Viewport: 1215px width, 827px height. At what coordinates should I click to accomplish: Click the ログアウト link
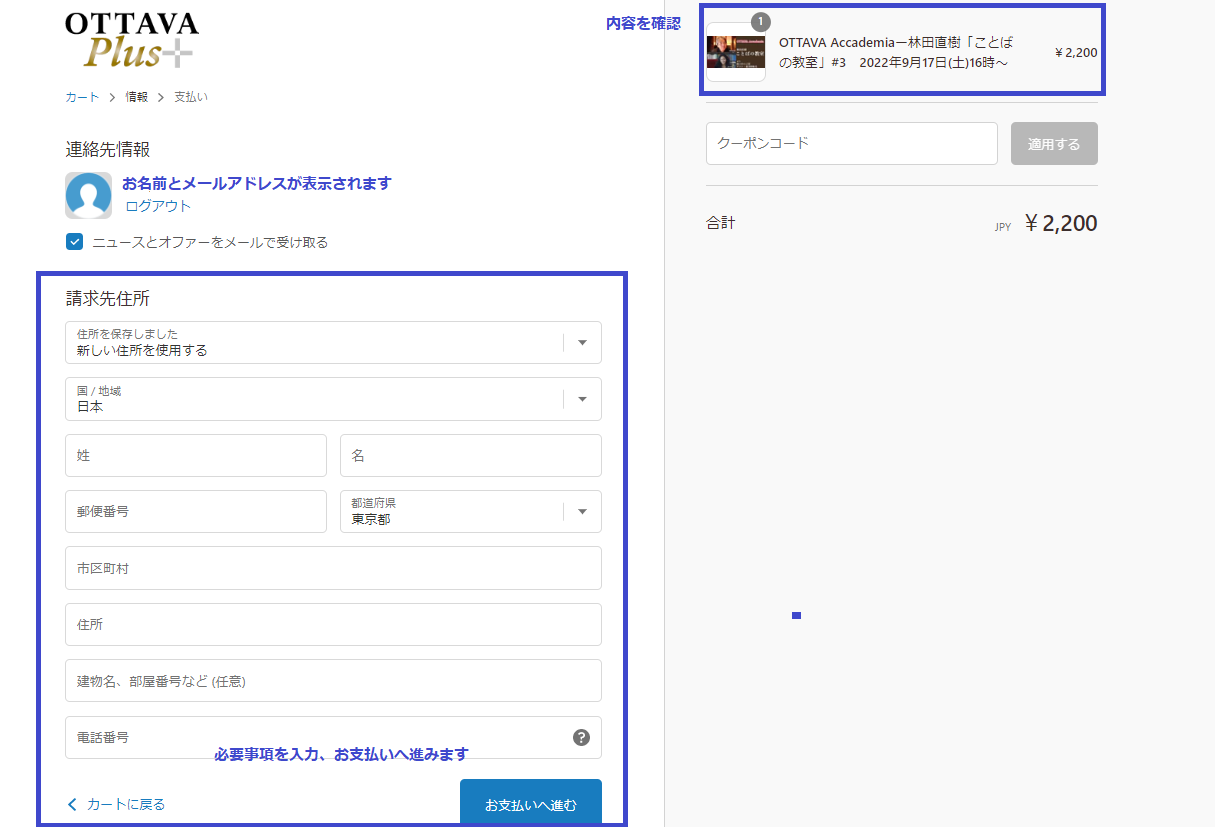point(158,206)
